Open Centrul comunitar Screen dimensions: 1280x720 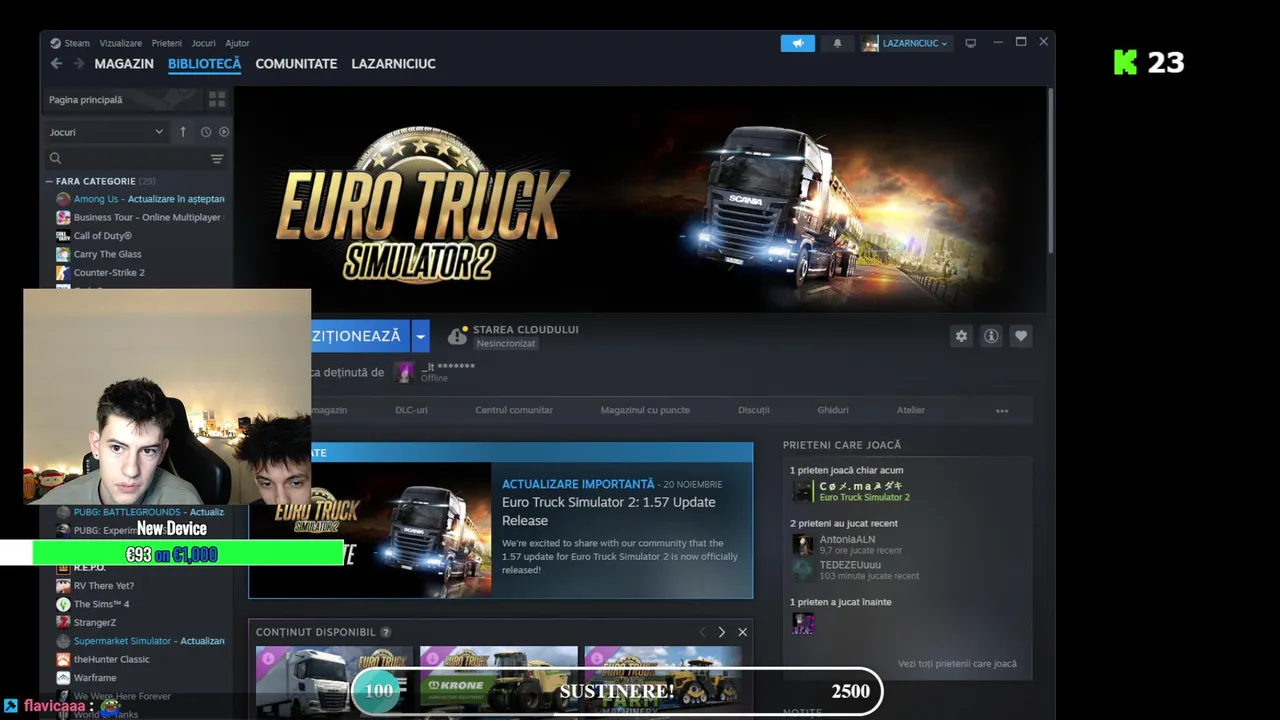point(514,410)
